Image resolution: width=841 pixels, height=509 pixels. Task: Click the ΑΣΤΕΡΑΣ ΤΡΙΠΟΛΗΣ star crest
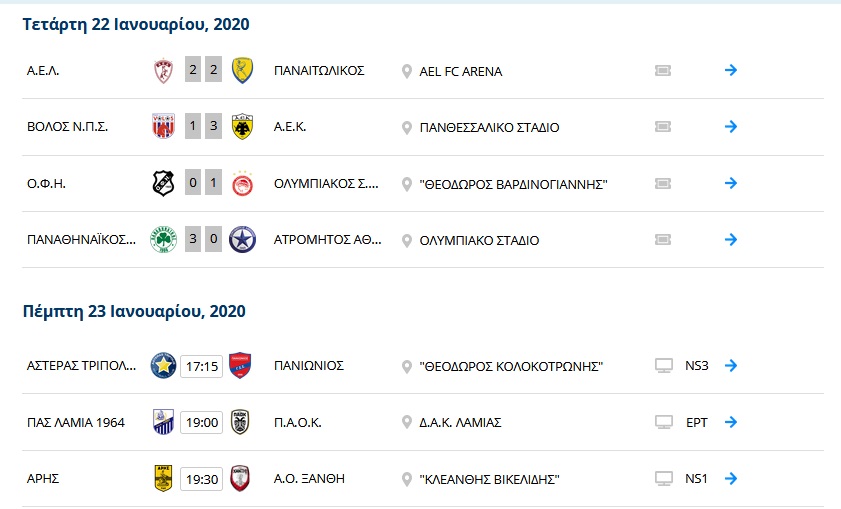tap(164, 366)
